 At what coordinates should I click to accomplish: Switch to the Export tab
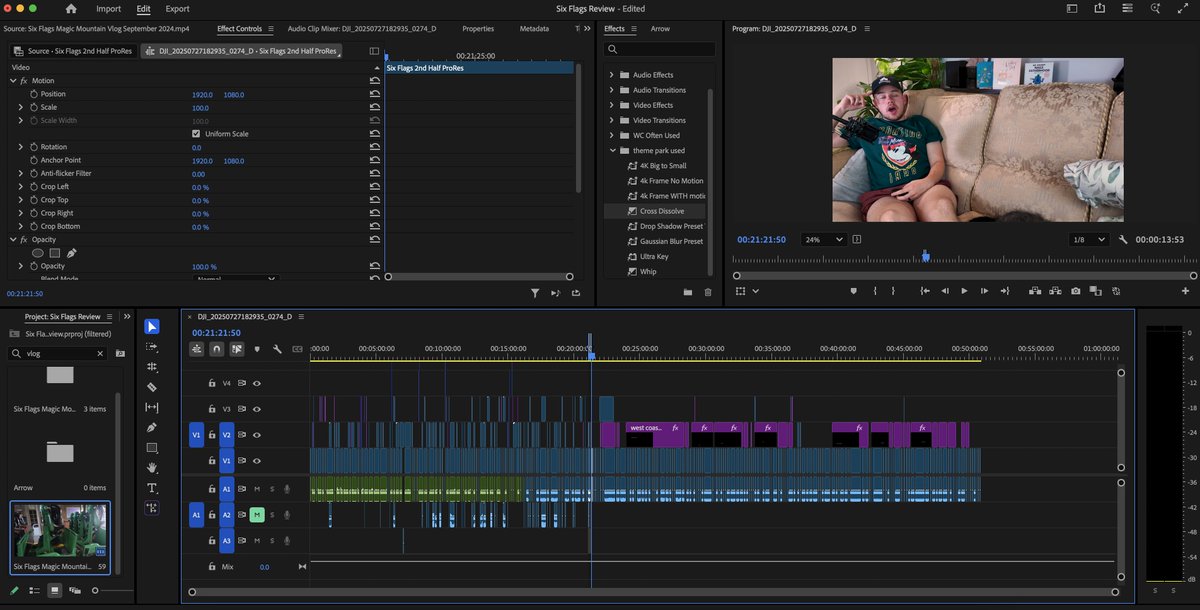pos(177,8)
